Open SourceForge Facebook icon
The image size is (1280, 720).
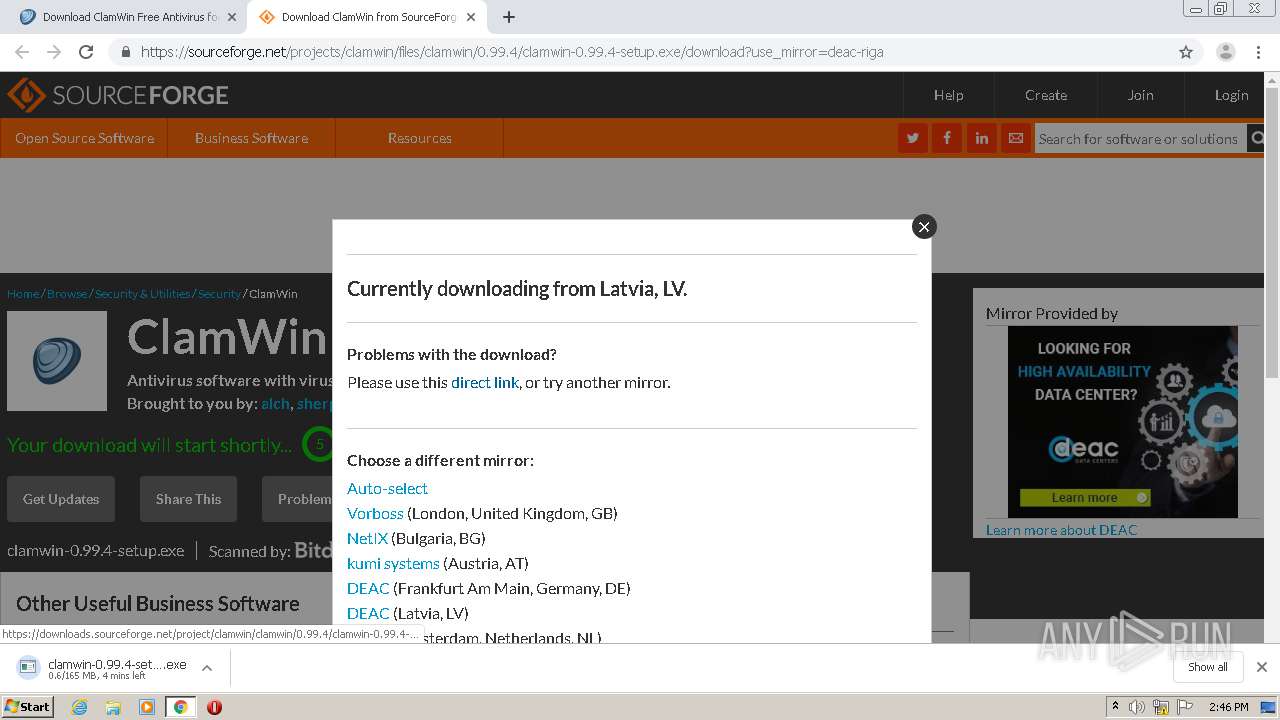pyautogui.click(x=946, y=138)
